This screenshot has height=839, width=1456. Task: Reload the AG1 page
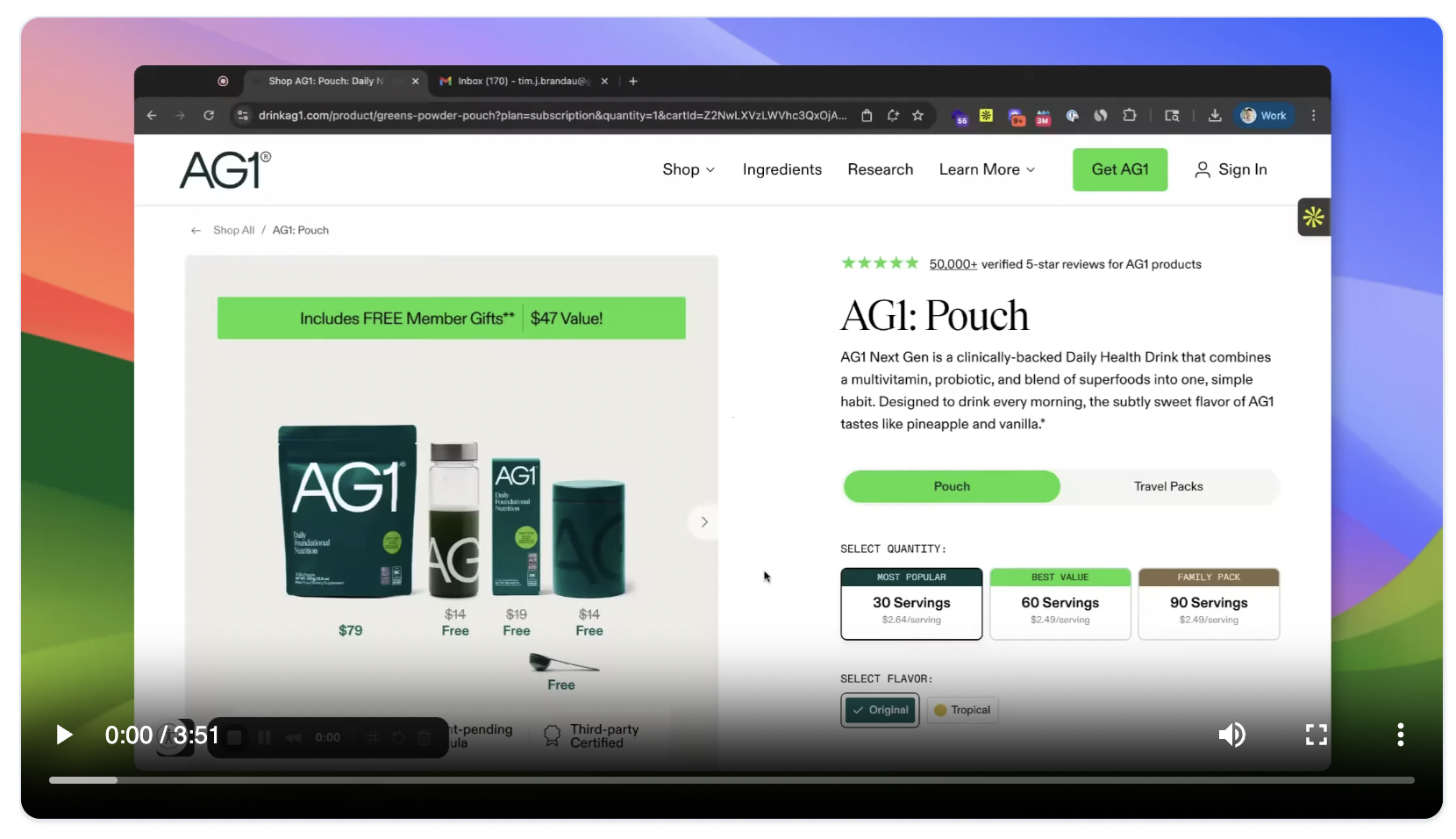pos(209,115)
